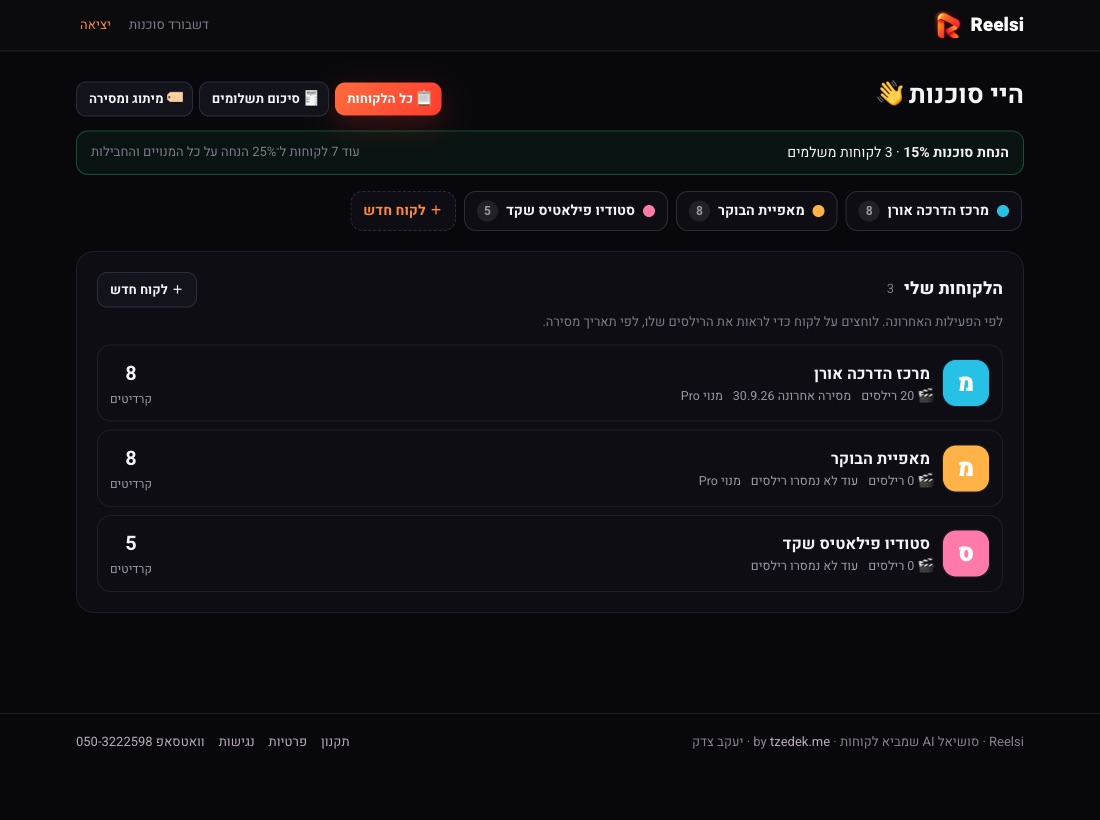The height and width of the screenshot is (820, 1100).
Task: Click the blue dot on מרכז הדרכה אורן chip
Action: [1002, 211]
